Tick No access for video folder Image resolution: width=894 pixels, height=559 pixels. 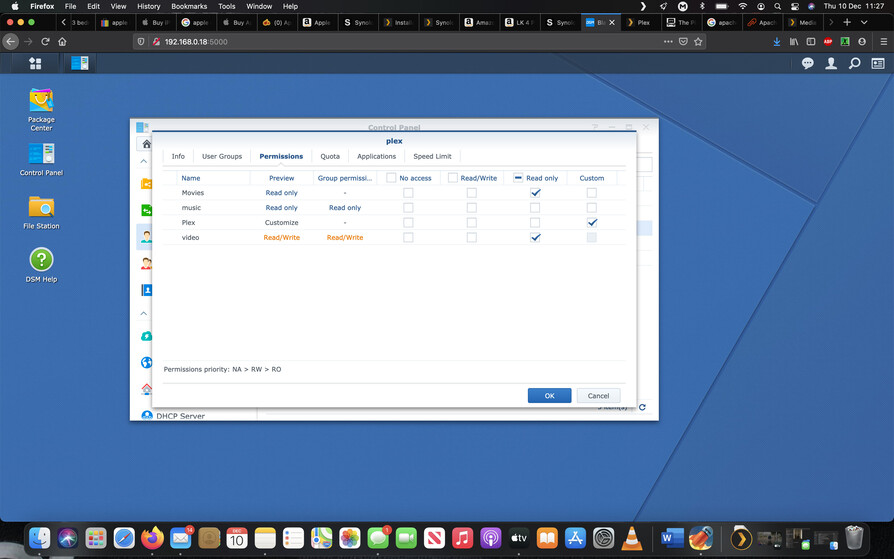408,237
